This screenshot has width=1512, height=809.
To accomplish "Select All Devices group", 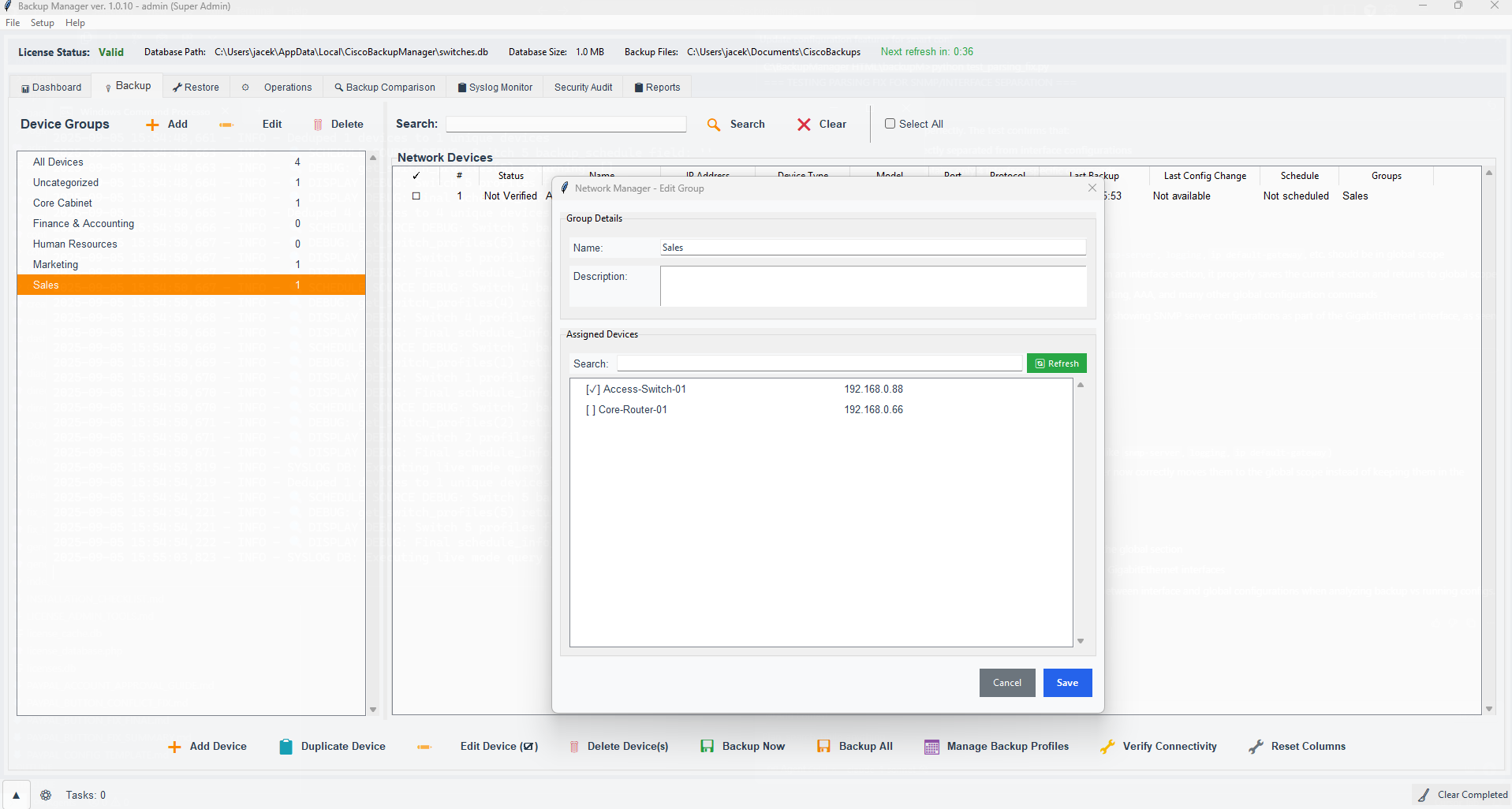I will coord(191,162).
